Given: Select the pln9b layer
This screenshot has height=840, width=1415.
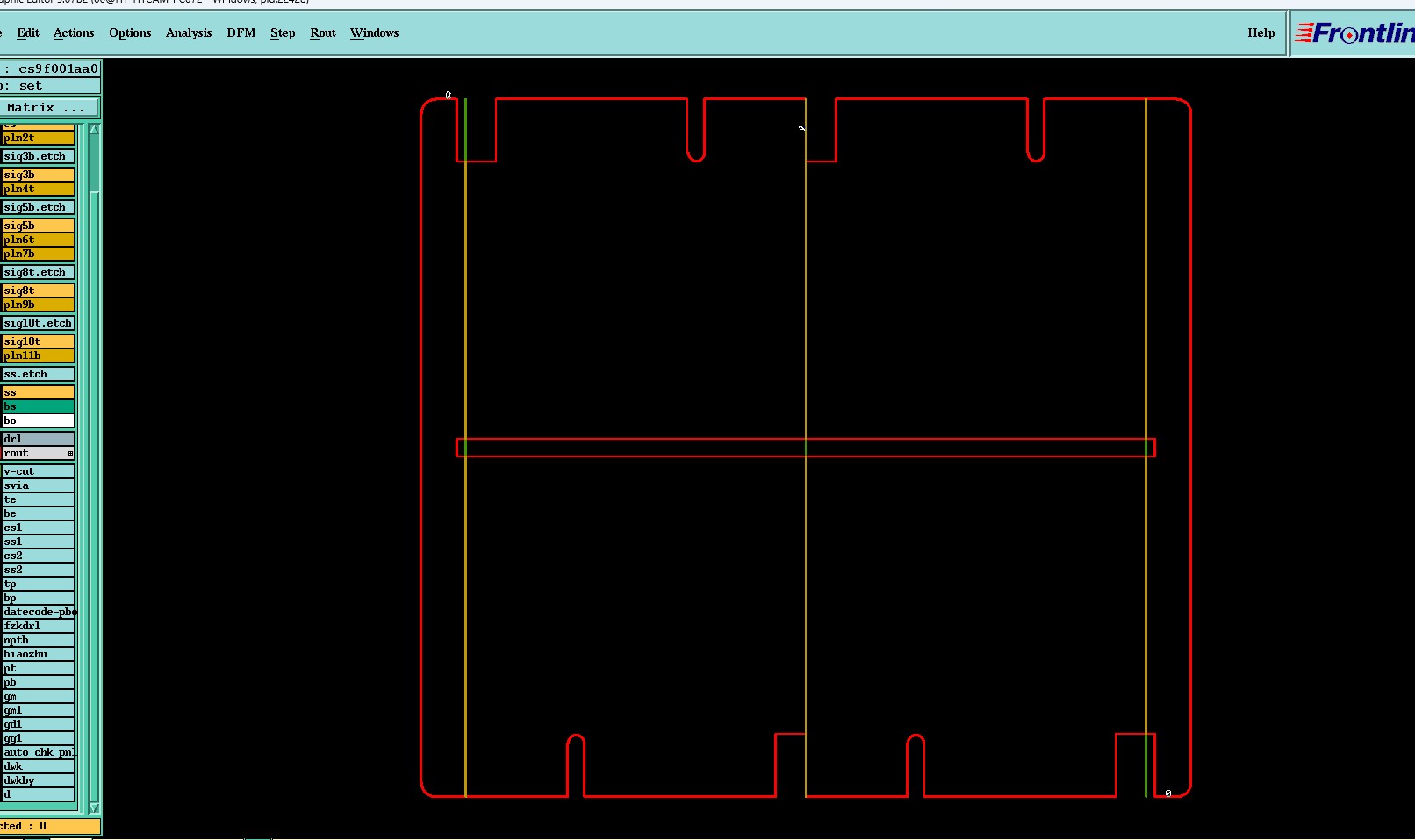Looking at the screenshot, I should 38,305.
